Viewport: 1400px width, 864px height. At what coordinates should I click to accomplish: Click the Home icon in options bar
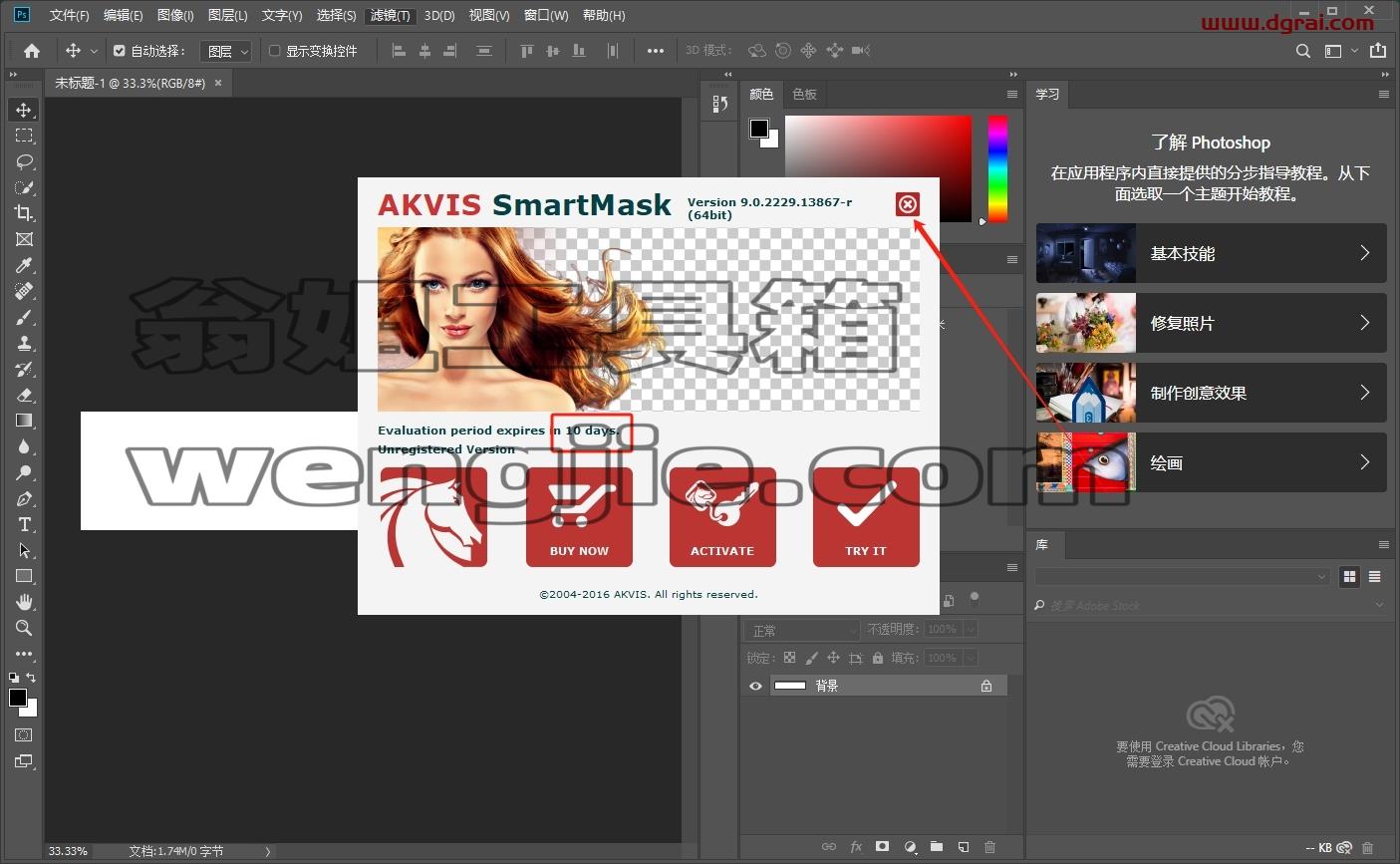[32, 51]
